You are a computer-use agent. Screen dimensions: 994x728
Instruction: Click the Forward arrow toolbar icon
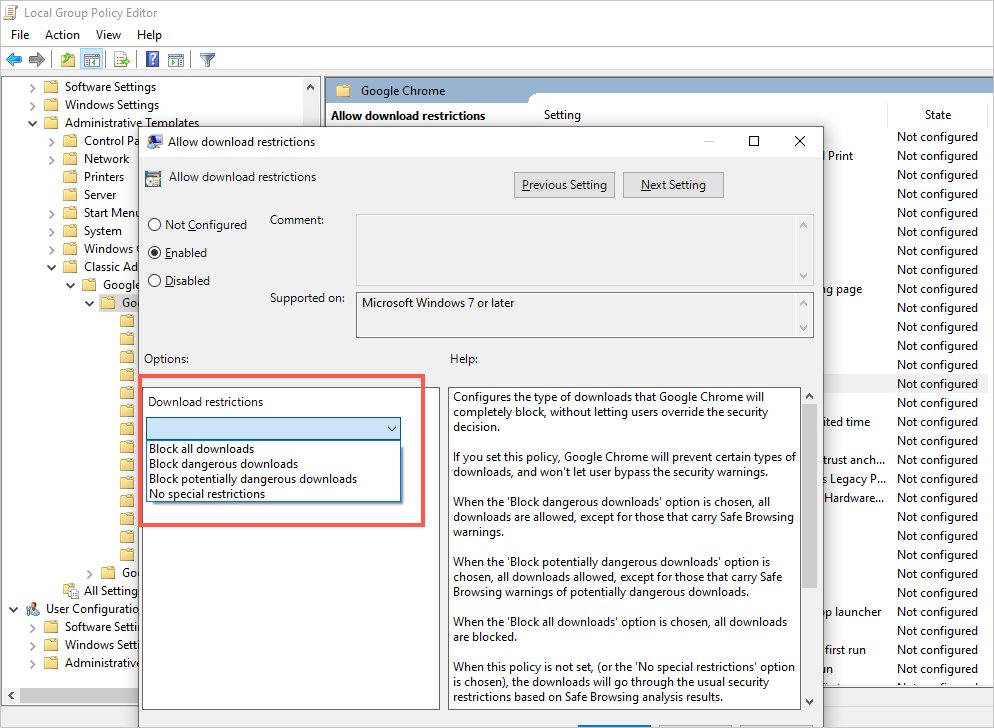[37, 60]
